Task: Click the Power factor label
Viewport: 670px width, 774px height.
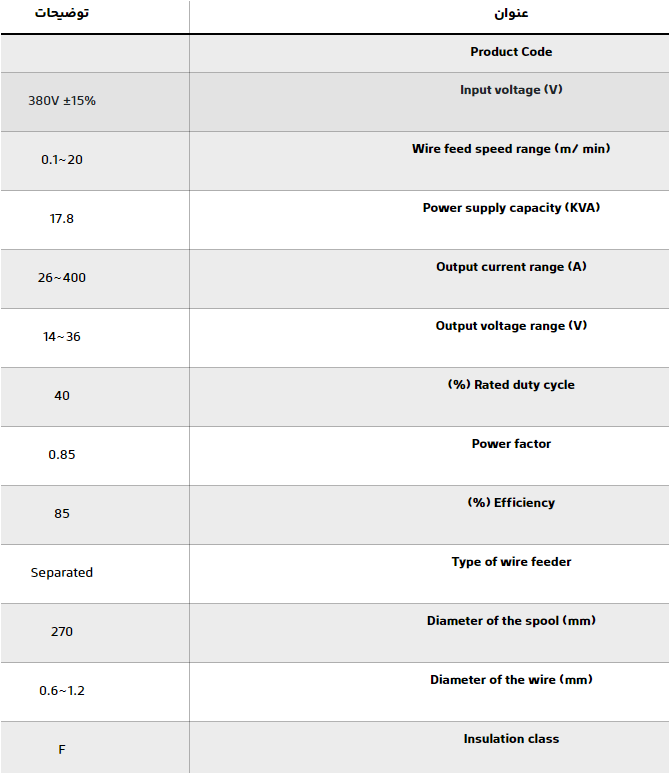Action: [x=511, y=444]
